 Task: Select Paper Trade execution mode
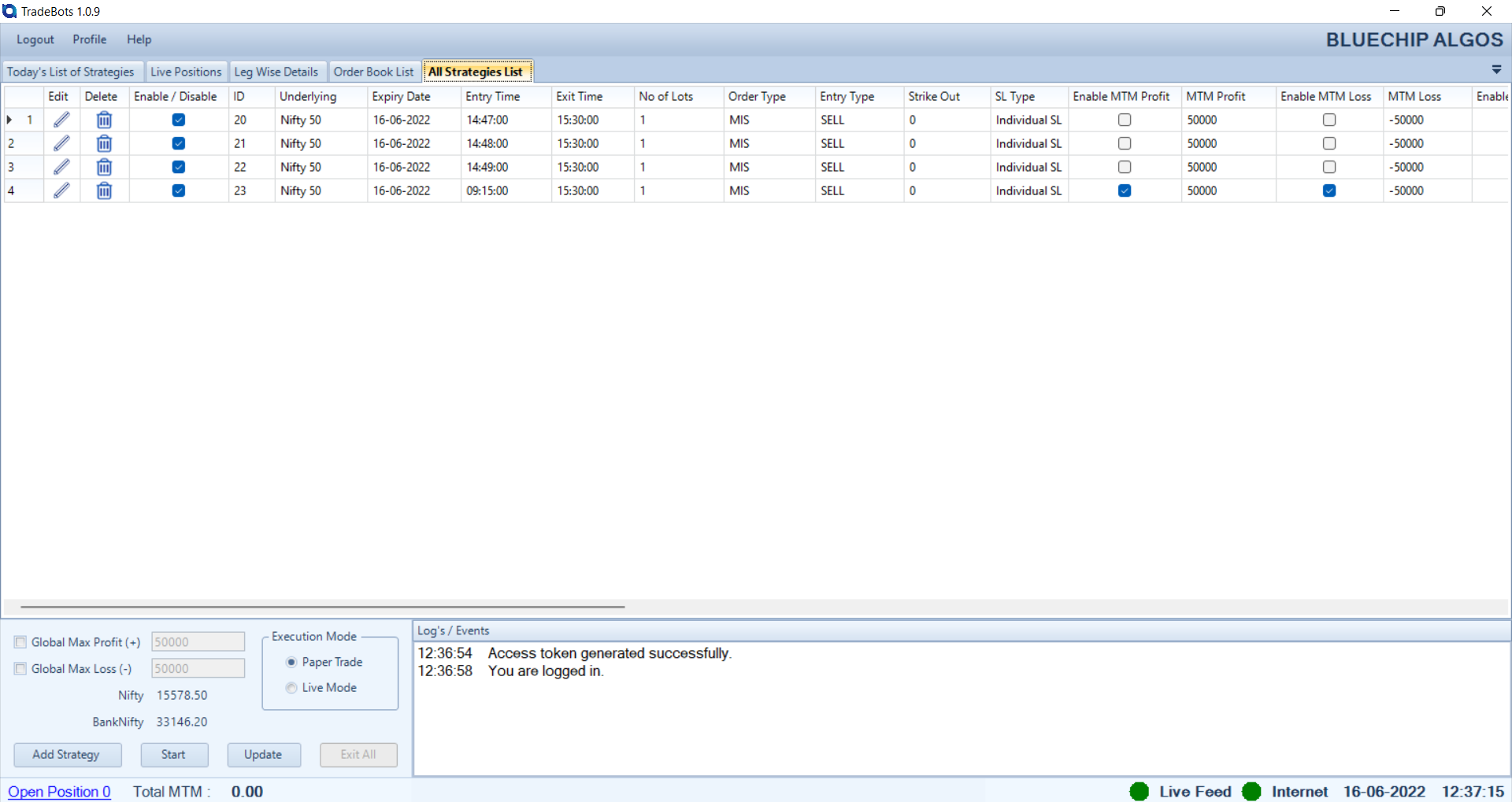pos(291,662)
